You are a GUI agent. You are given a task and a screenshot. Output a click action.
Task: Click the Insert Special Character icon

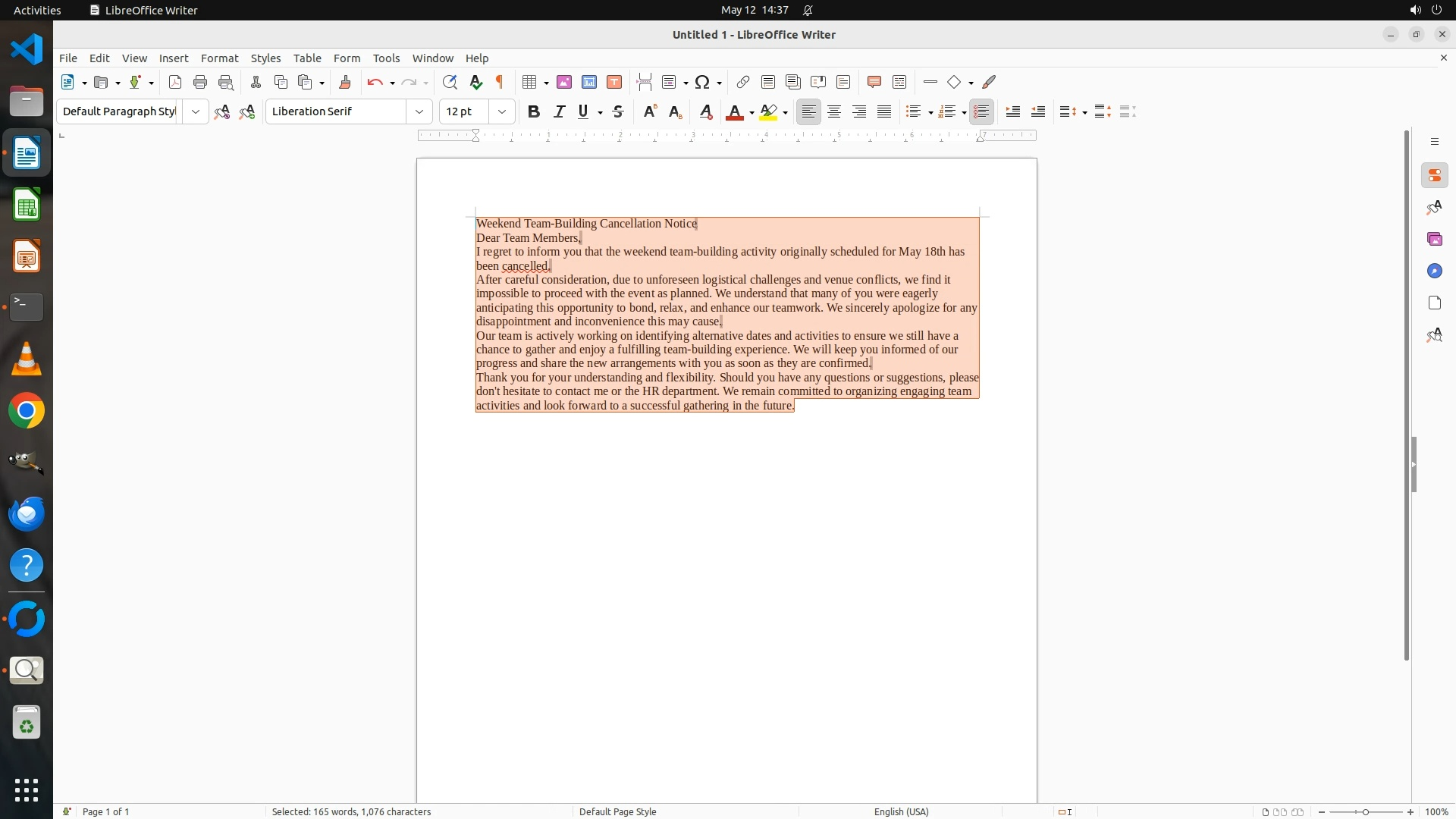coord(702,82)
